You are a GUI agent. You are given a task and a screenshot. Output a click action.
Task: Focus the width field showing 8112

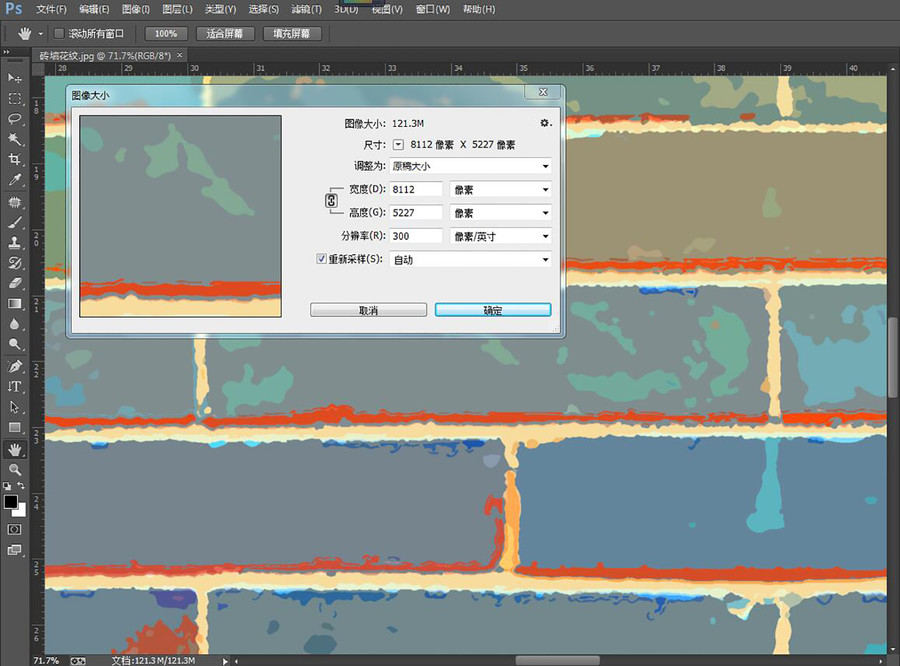[x=416, y=189]
